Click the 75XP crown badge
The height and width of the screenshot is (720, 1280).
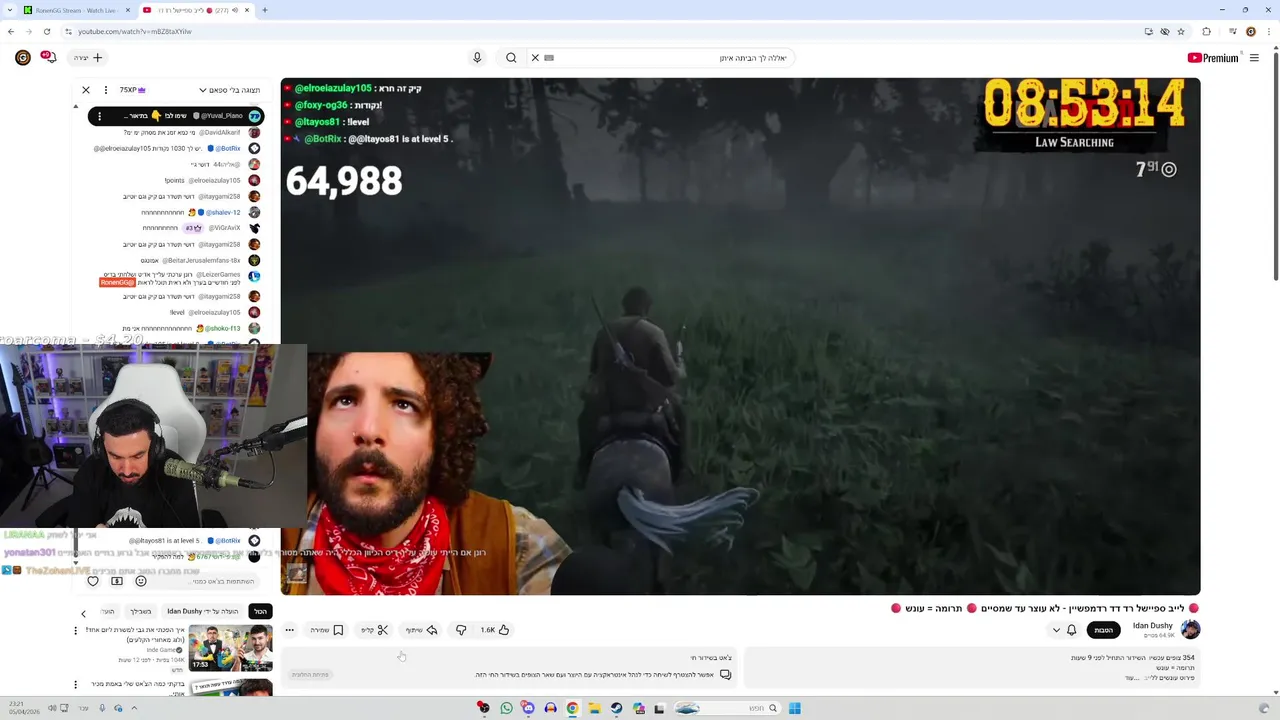click(x=133, y=90)
